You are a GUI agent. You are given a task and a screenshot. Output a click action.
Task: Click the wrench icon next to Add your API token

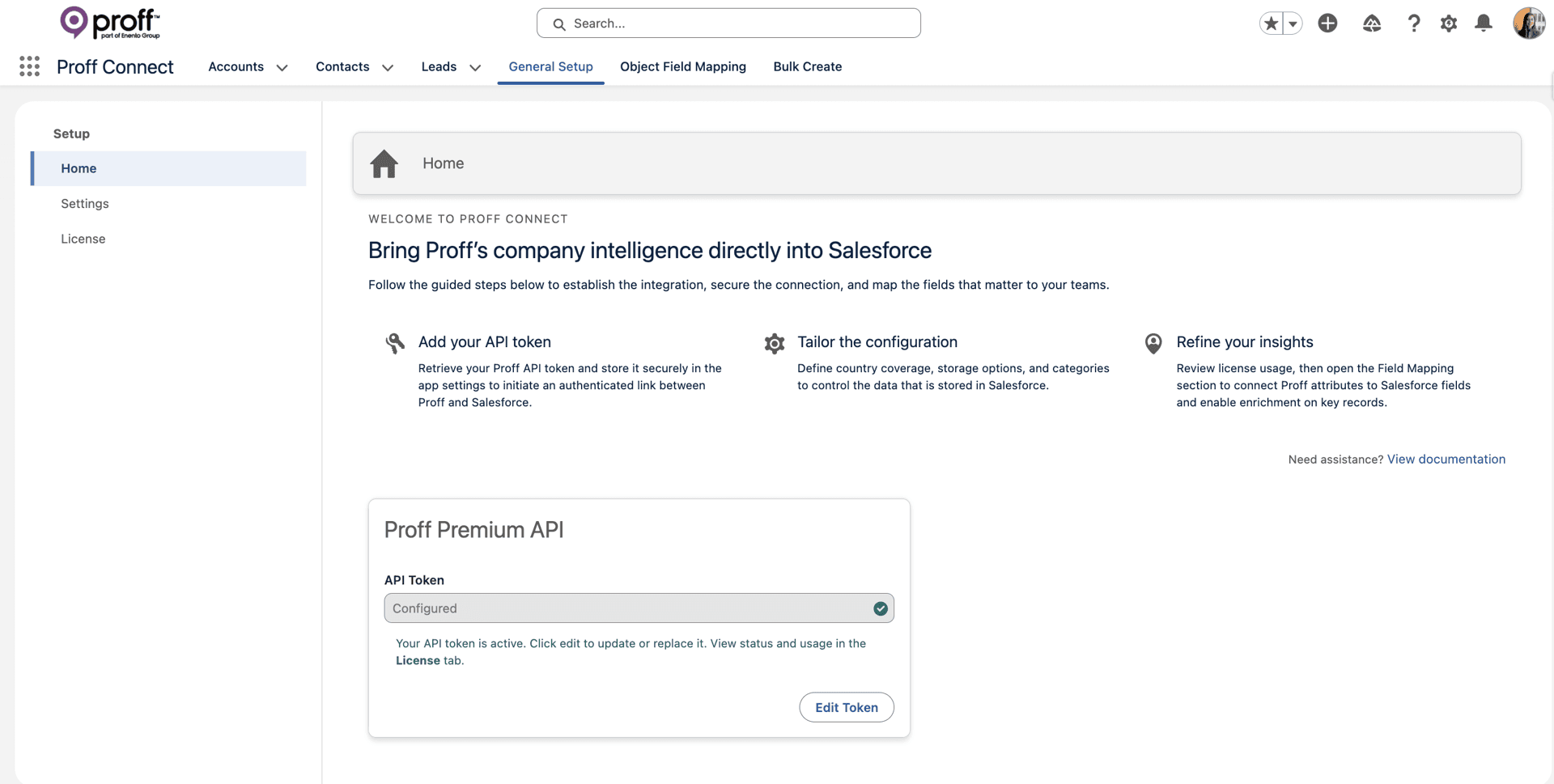tap(395, 343)
